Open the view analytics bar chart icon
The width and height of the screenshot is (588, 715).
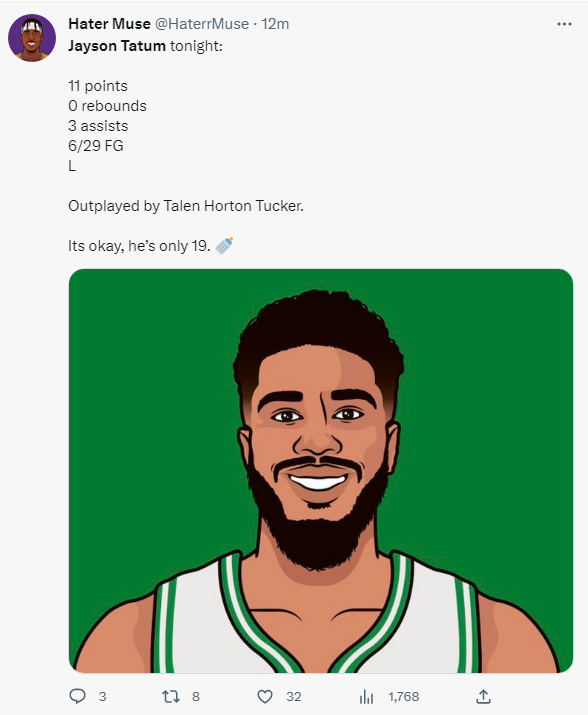tap(366, 696)
